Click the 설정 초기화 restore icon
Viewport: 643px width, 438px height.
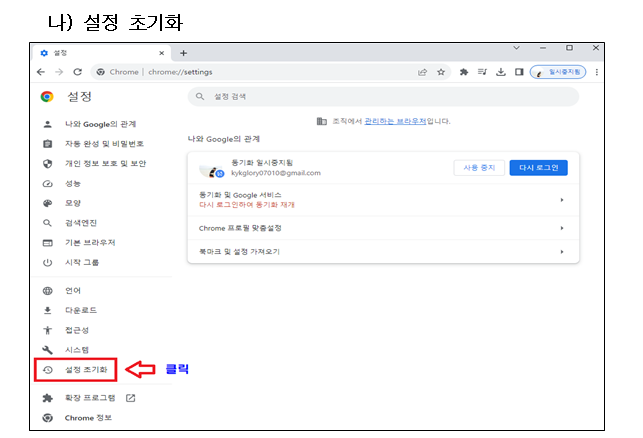click(x=48, y=370)
